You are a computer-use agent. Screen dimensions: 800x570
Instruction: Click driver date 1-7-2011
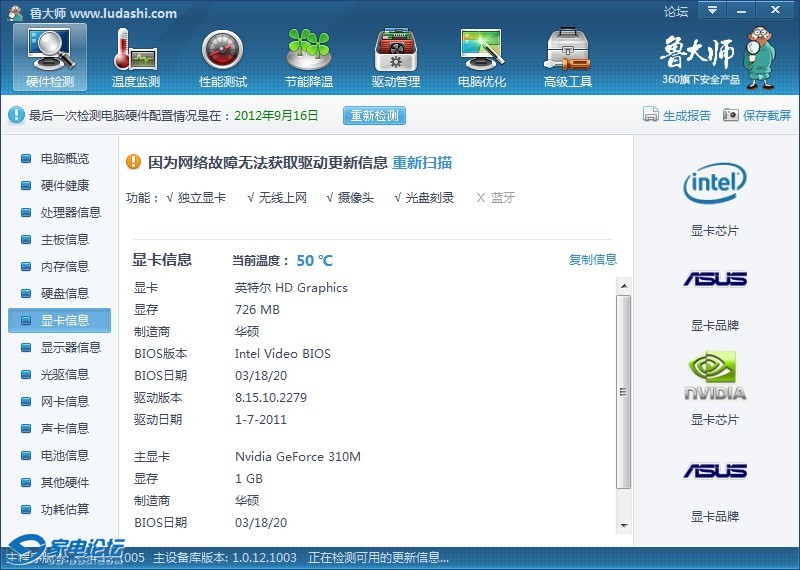261,419
